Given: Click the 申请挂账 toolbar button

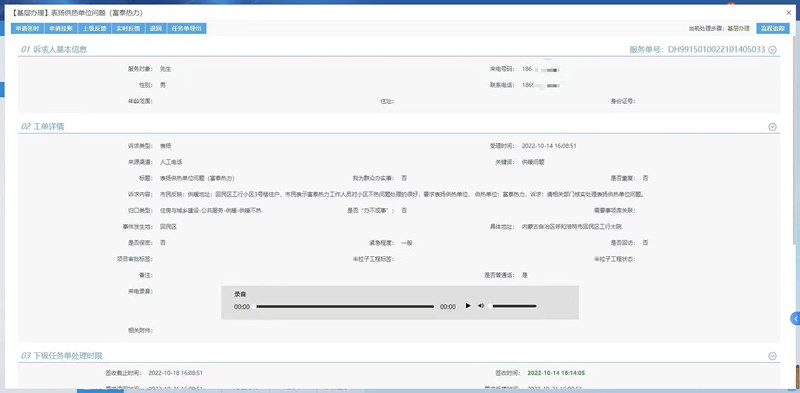Looking at the screenshot, I should [x=61, y=29].
